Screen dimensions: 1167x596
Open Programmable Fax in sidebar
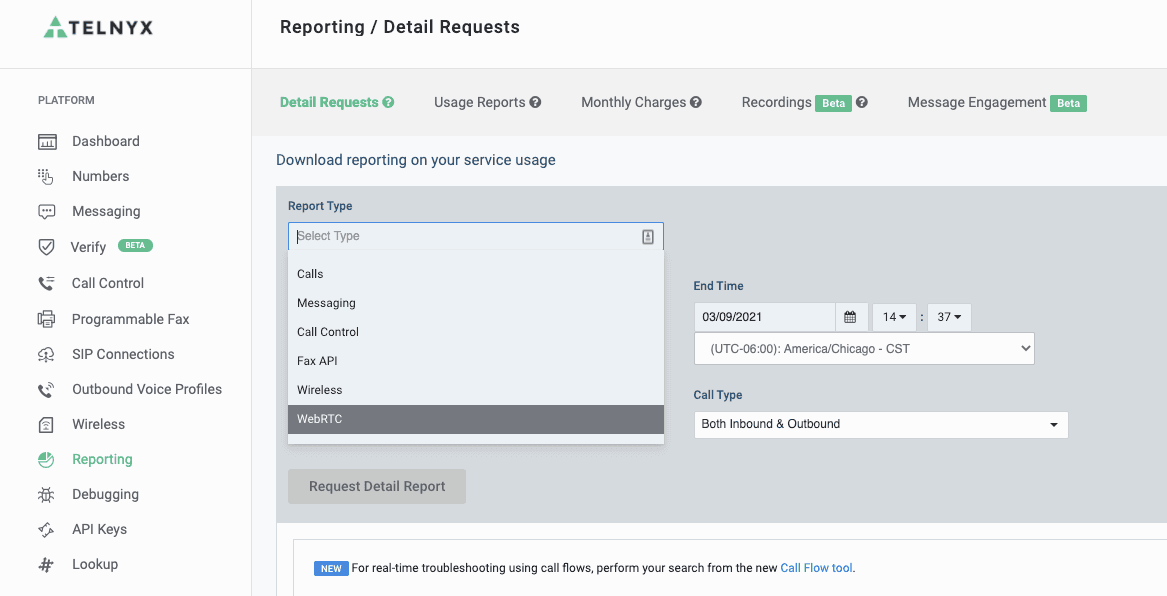pos(130,319)
